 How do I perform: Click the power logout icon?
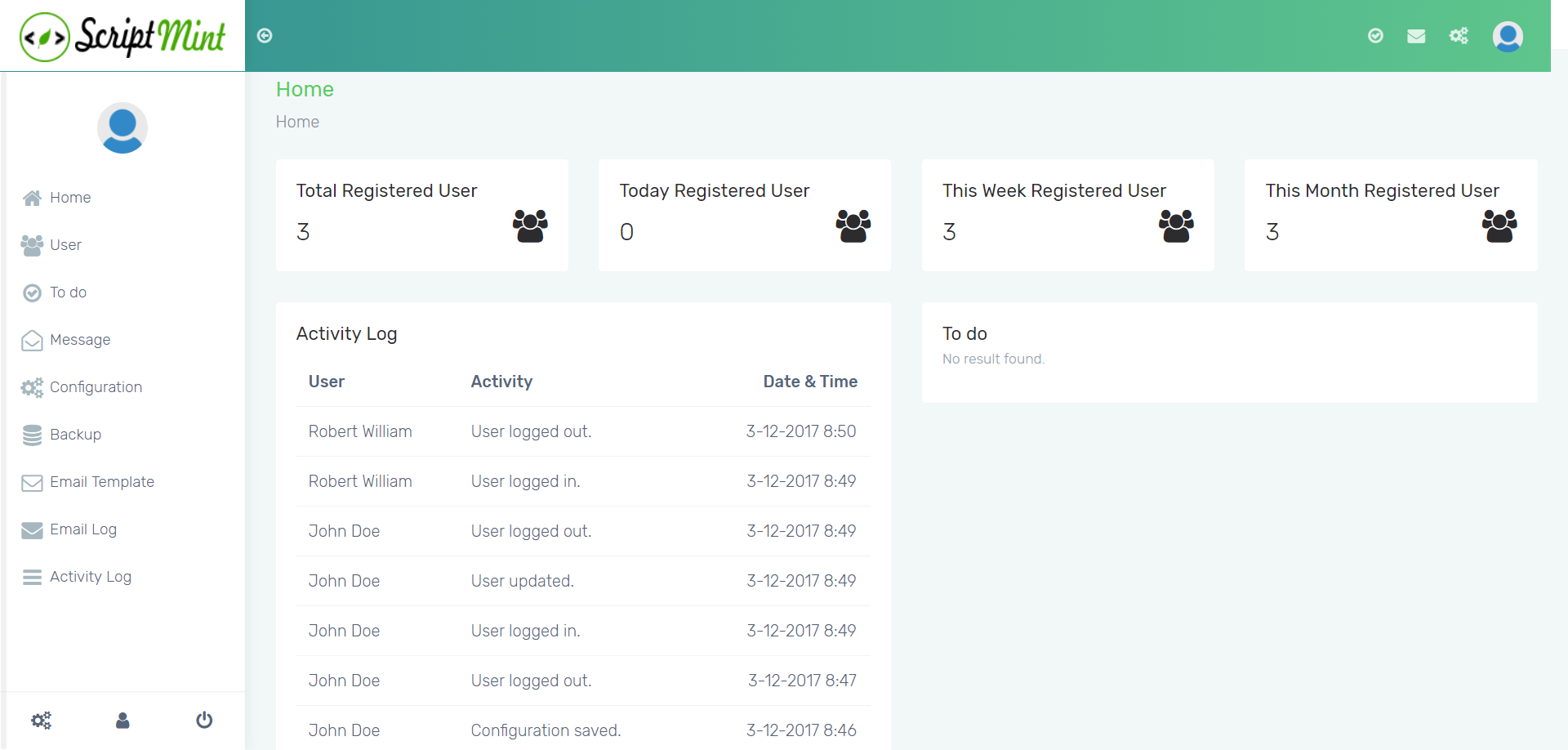coord(204,720)
